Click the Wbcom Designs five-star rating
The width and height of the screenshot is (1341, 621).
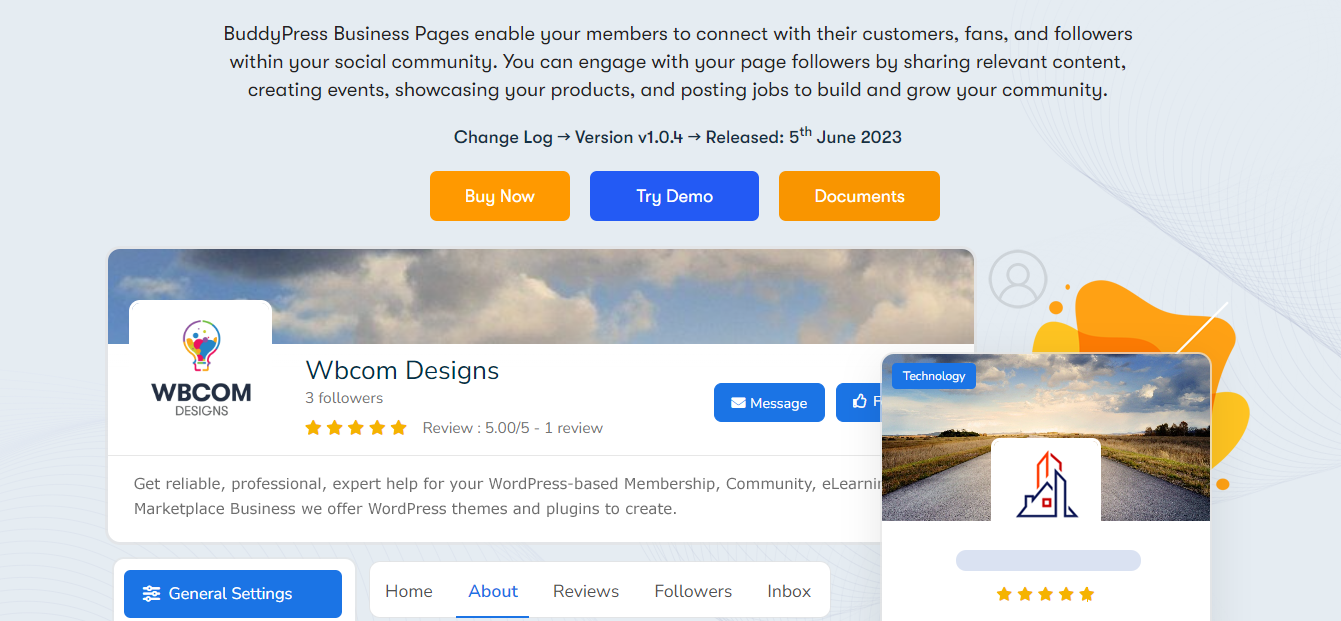pyautogui.click(x=356, y=428)
